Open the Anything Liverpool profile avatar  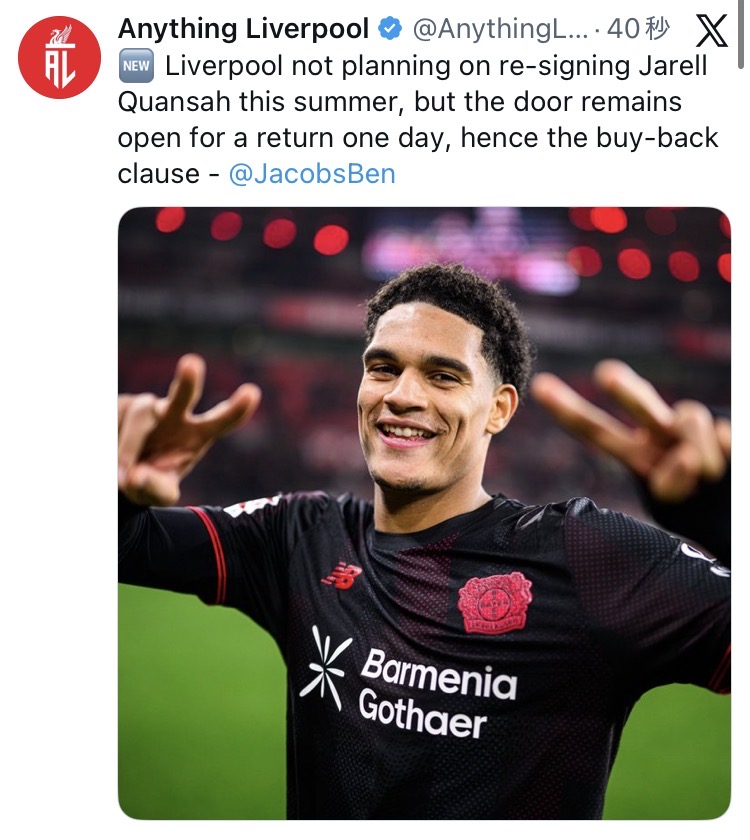(x=59, y=57)
